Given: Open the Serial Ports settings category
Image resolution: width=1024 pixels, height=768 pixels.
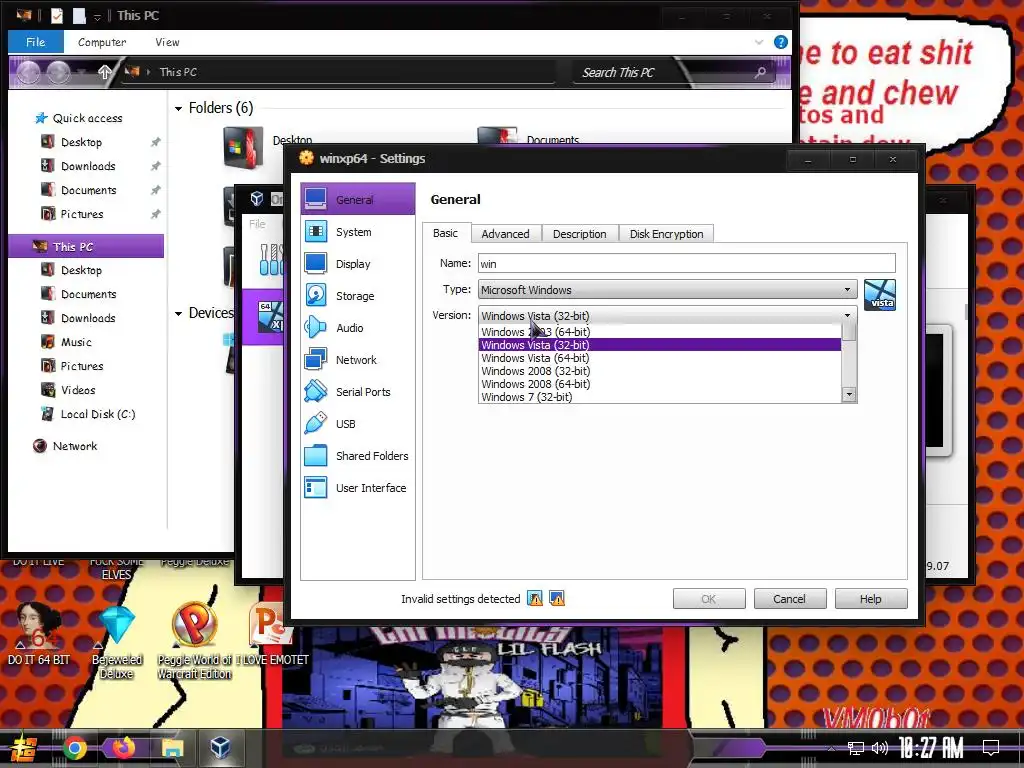Looking at the screenshot, I should point(358,392).
